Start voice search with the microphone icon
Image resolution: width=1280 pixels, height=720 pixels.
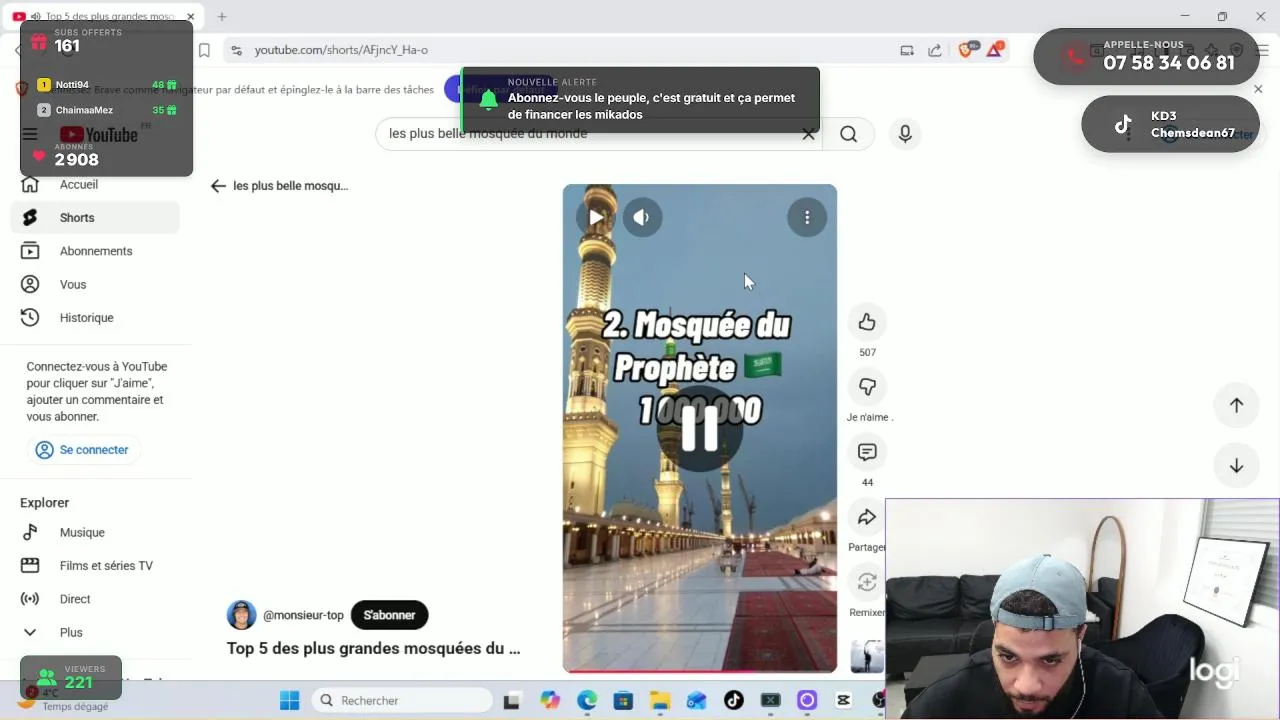905,134
